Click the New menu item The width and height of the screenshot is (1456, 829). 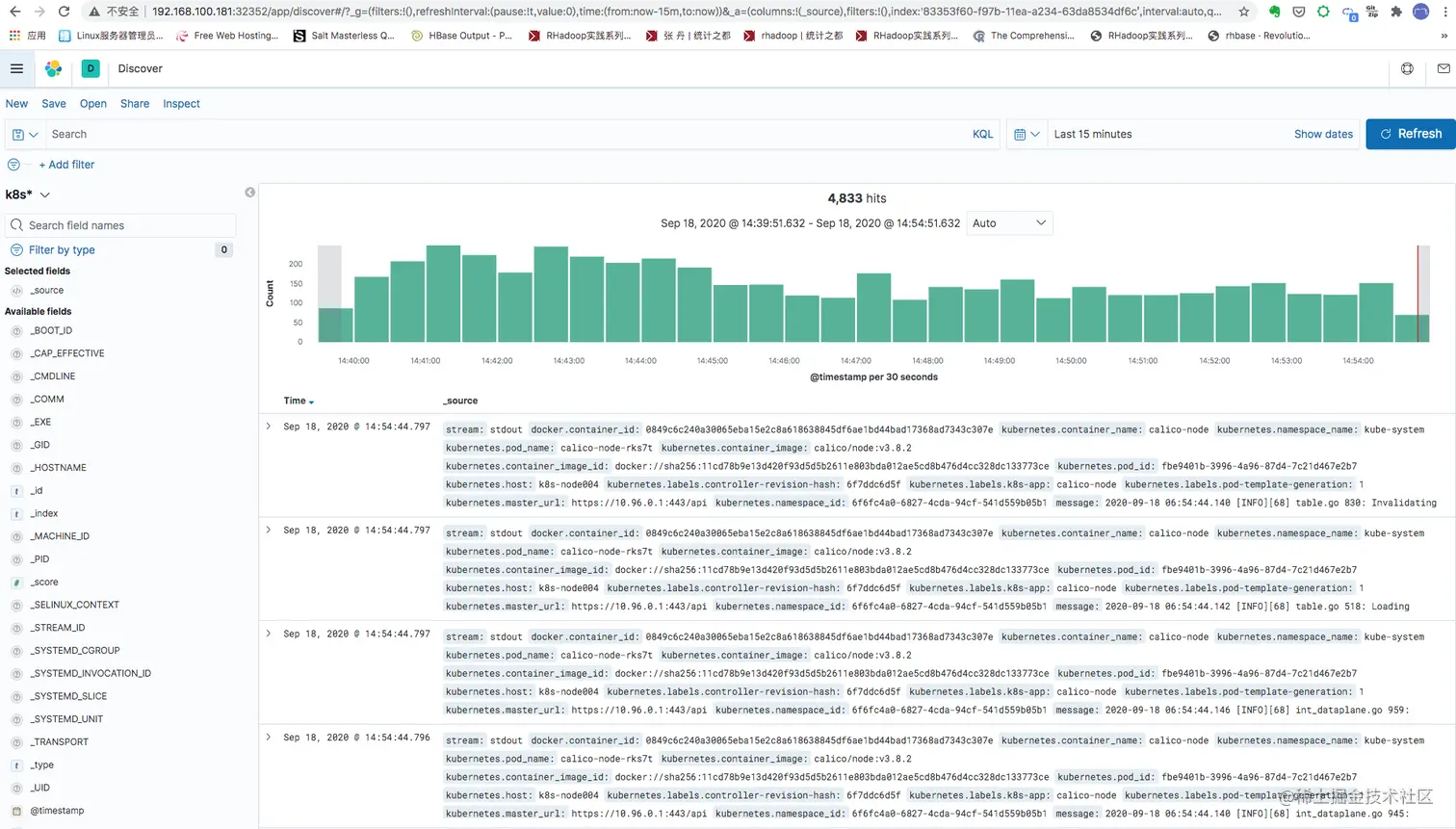point(16,104)
